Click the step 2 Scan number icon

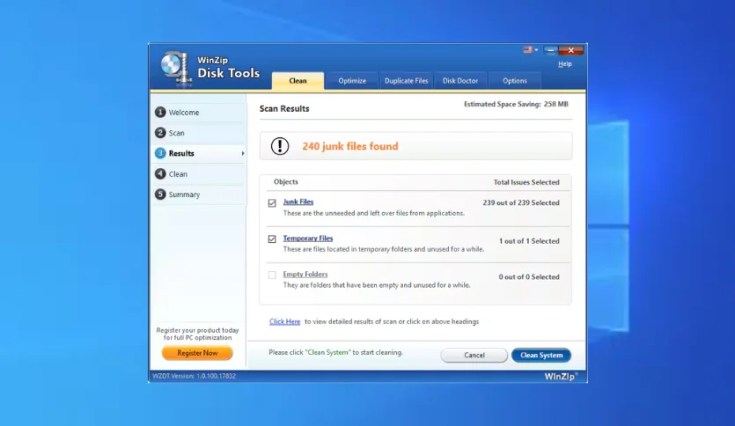point(160,133)
